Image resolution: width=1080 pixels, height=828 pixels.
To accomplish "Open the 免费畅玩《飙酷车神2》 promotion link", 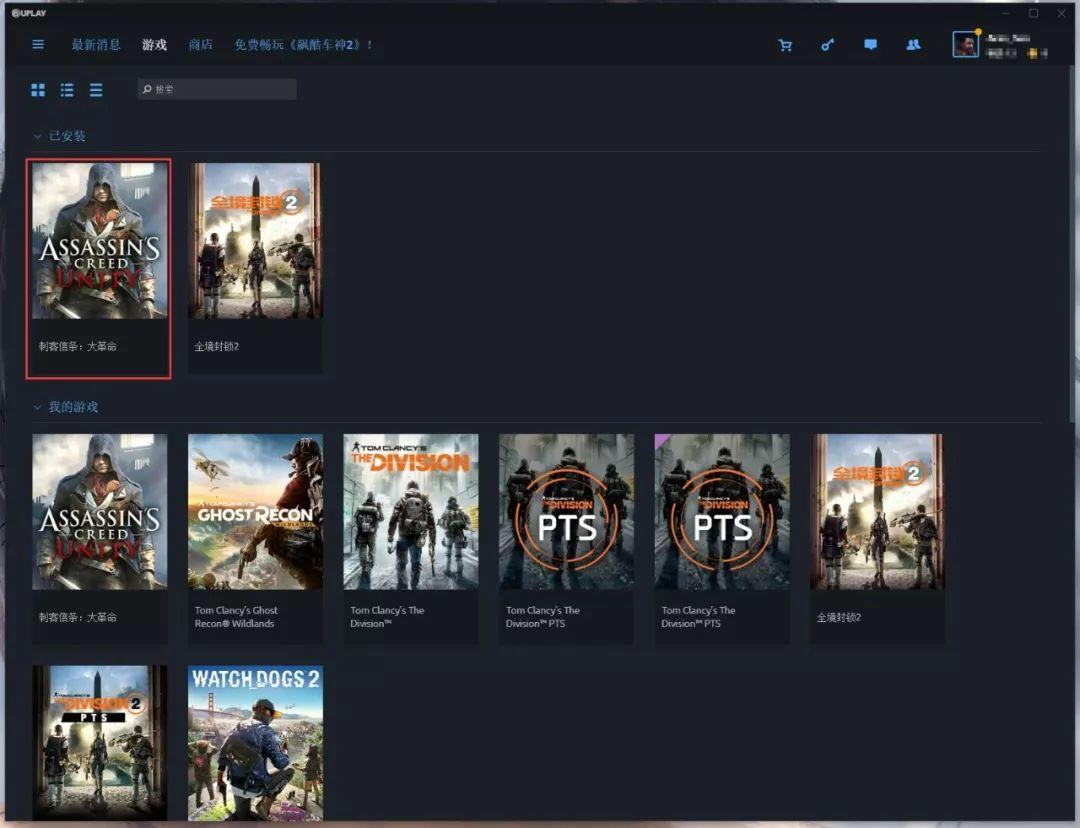I will point(303,45).
